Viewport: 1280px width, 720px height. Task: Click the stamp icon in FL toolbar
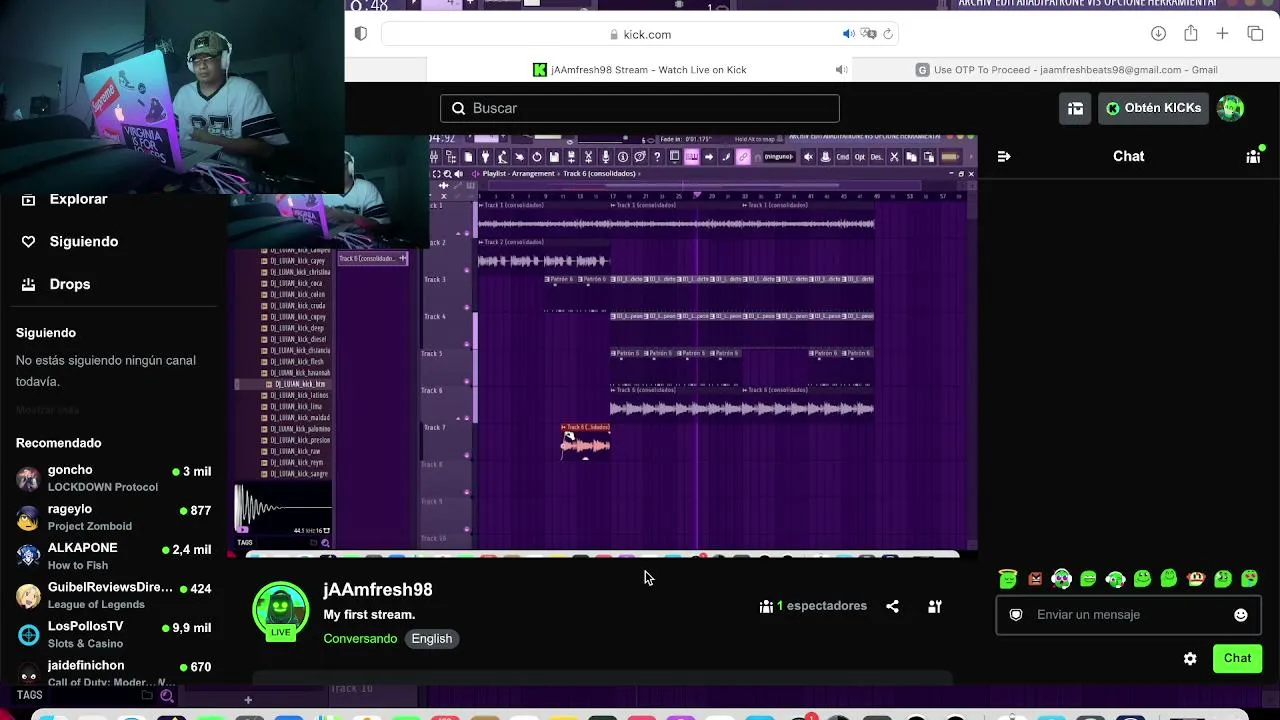pyautogui.click(x=825, y=157)
